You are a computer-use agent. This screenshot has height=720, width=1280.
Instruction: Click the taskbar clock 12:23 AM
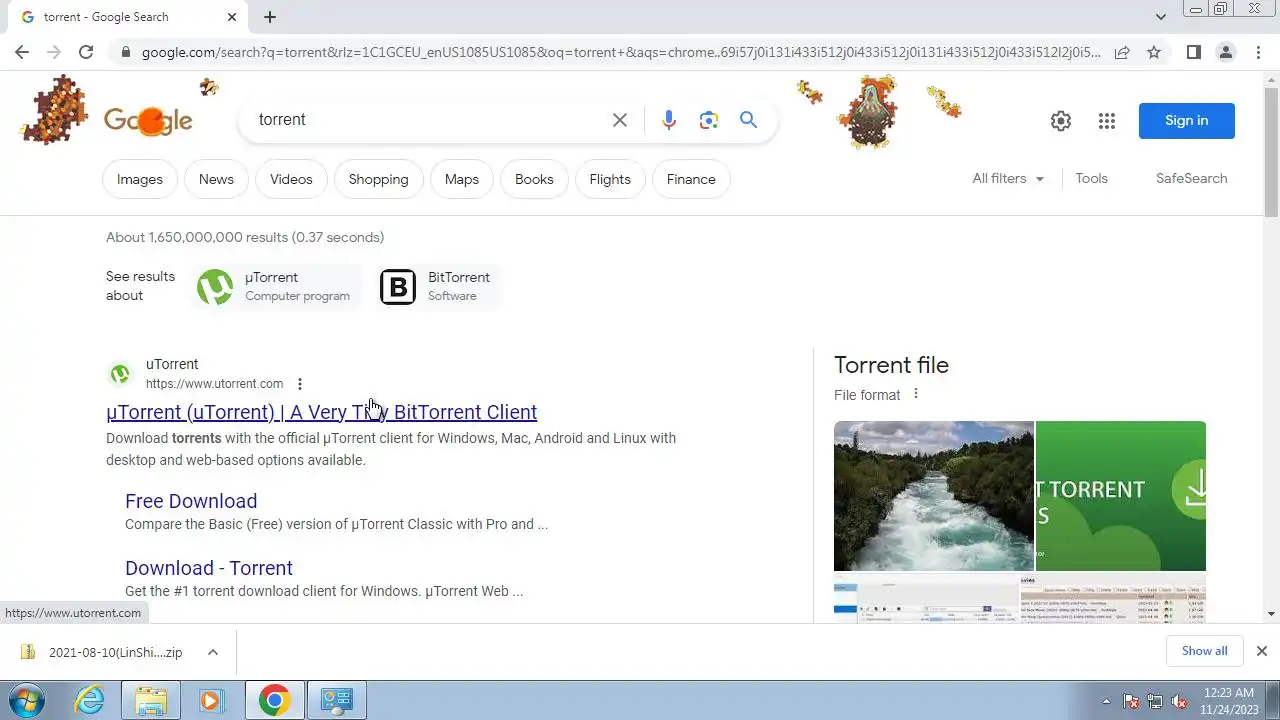click(1229, 693)
